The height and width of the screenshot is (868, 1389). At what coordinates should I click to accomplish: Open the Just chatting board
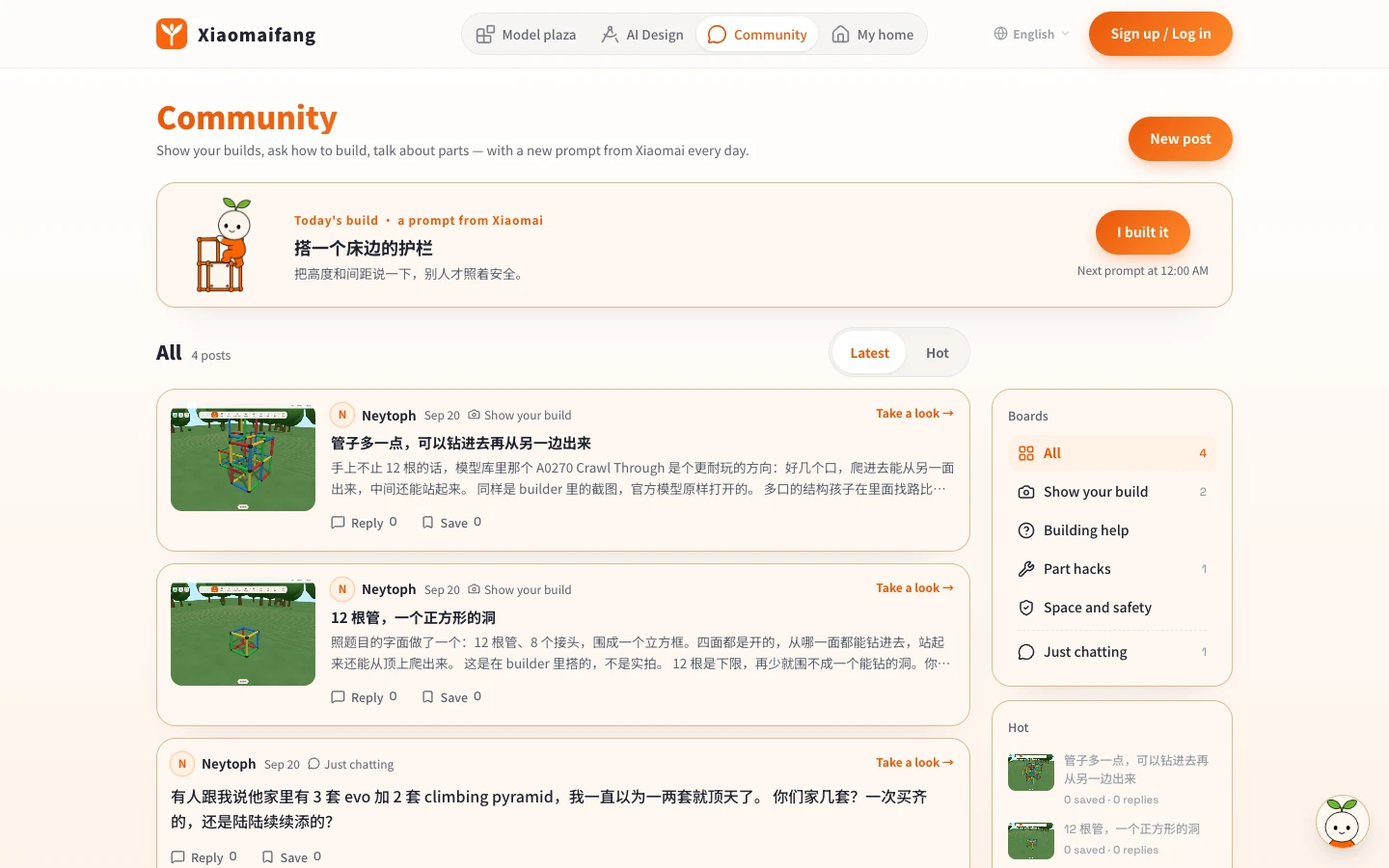[1112, 652]
